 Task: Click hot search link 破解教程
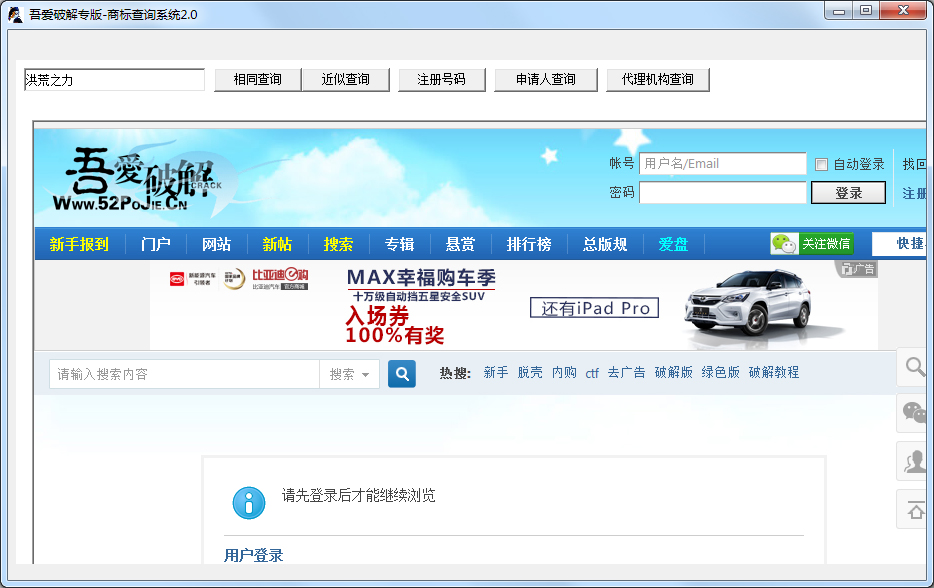pyautogui.click(x=774, y=373)
